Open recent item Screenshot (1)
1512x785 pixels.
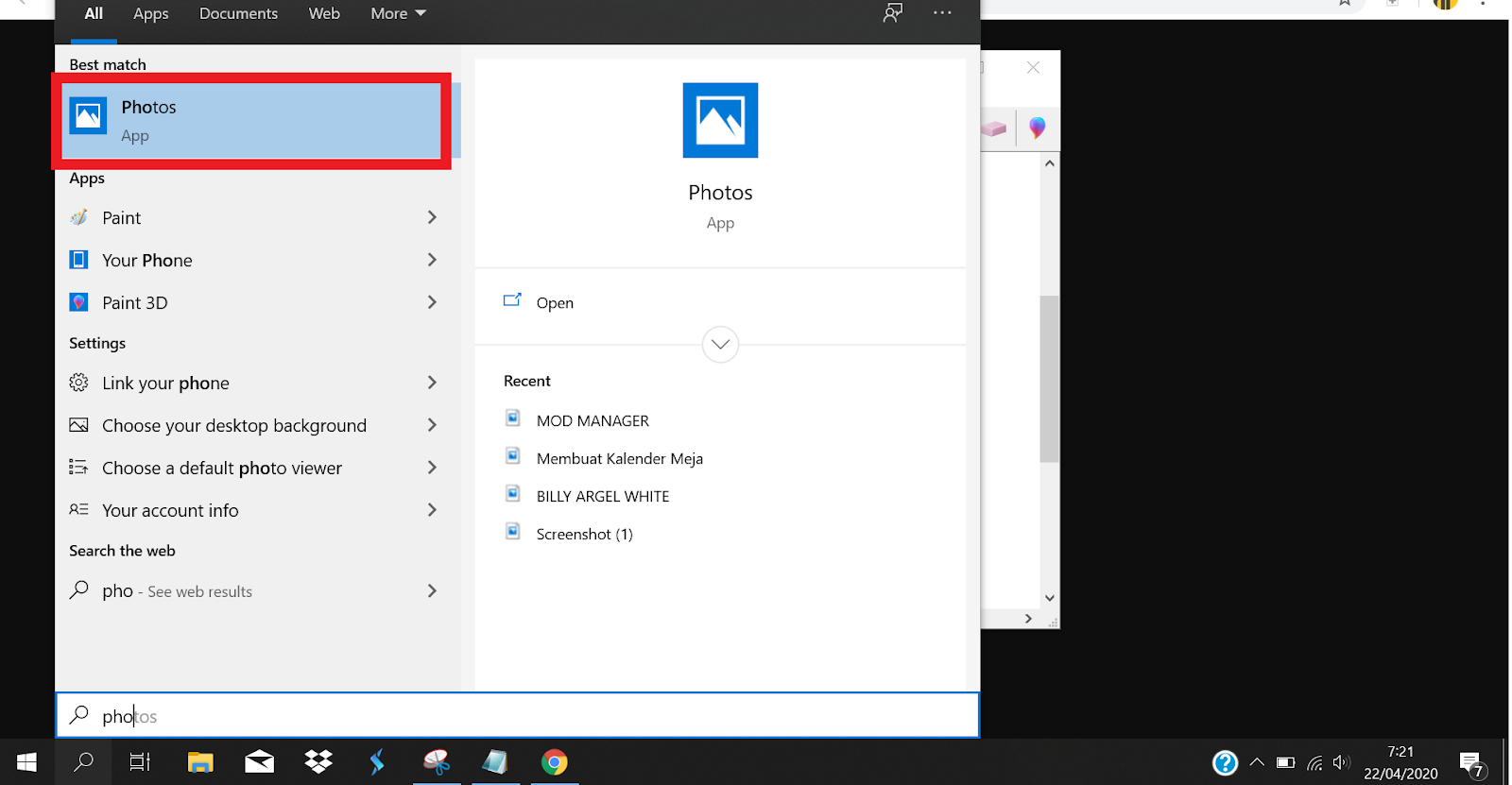tap(585, 534)
